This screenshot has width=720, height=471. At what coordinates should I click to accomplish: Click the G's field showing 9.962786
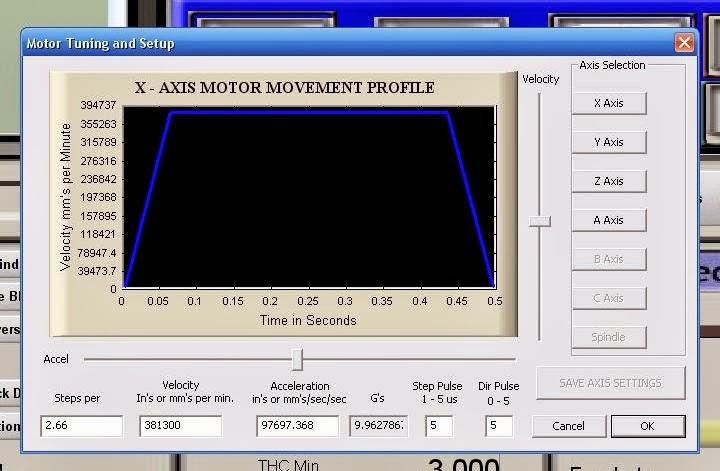379,426
